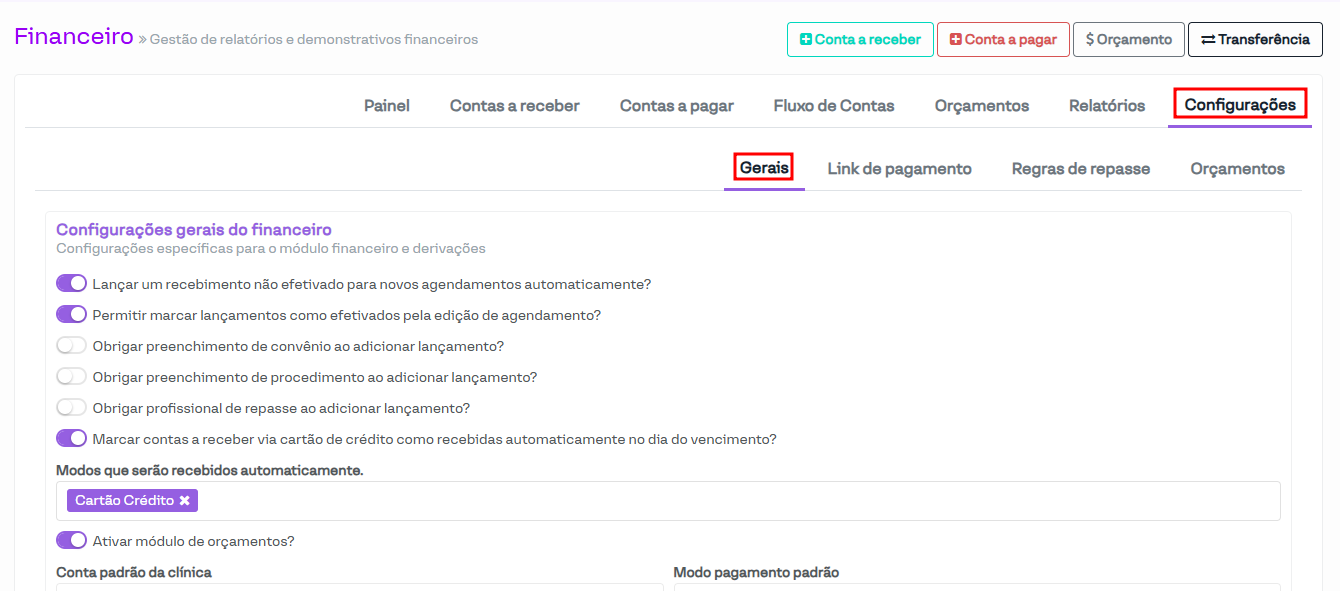The image size is (1340, 591).
Task: Toggle 'Permitir marcar lançamentos como efetivados' switch
Action: point(71,315)
